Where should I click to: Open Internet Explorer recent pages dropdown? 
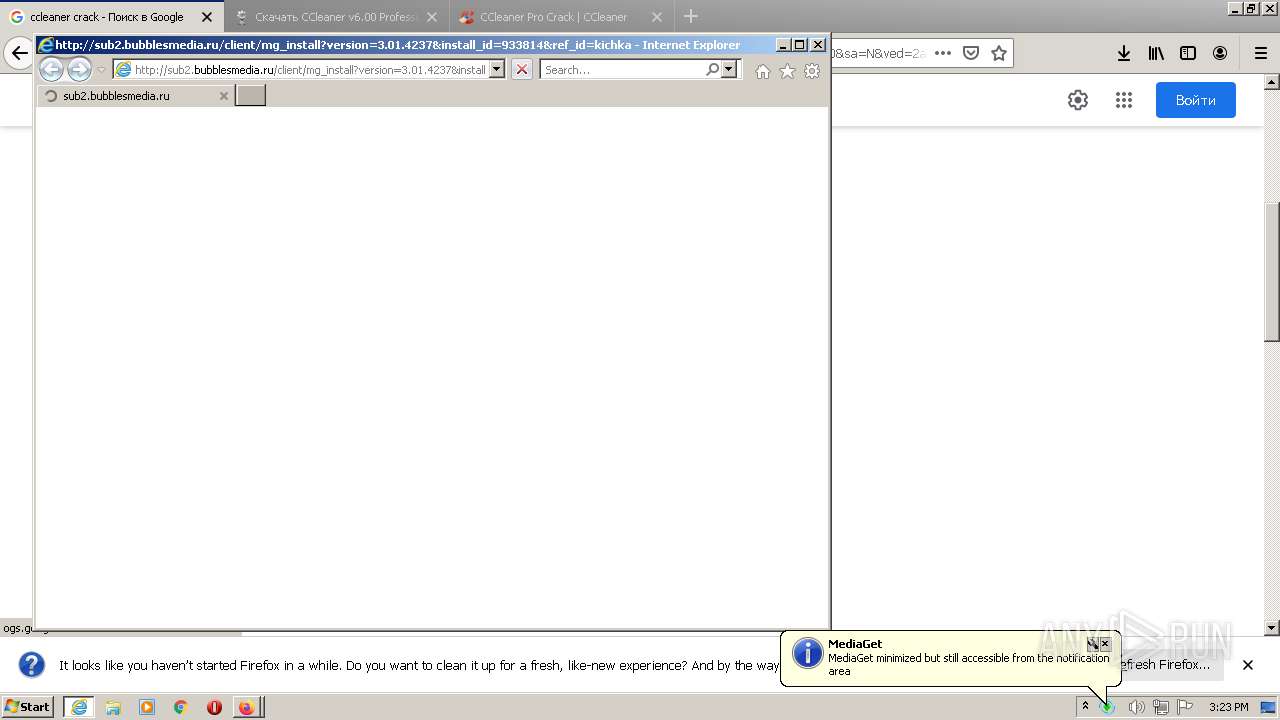click(x=101, y=70)
